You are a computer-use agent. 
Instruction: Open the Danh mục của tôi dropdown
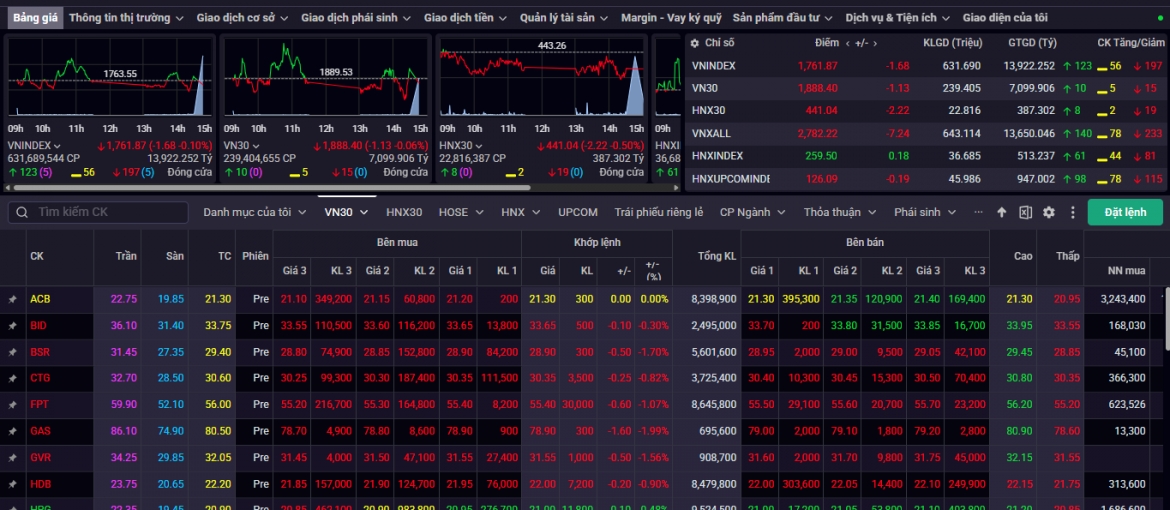255,212
